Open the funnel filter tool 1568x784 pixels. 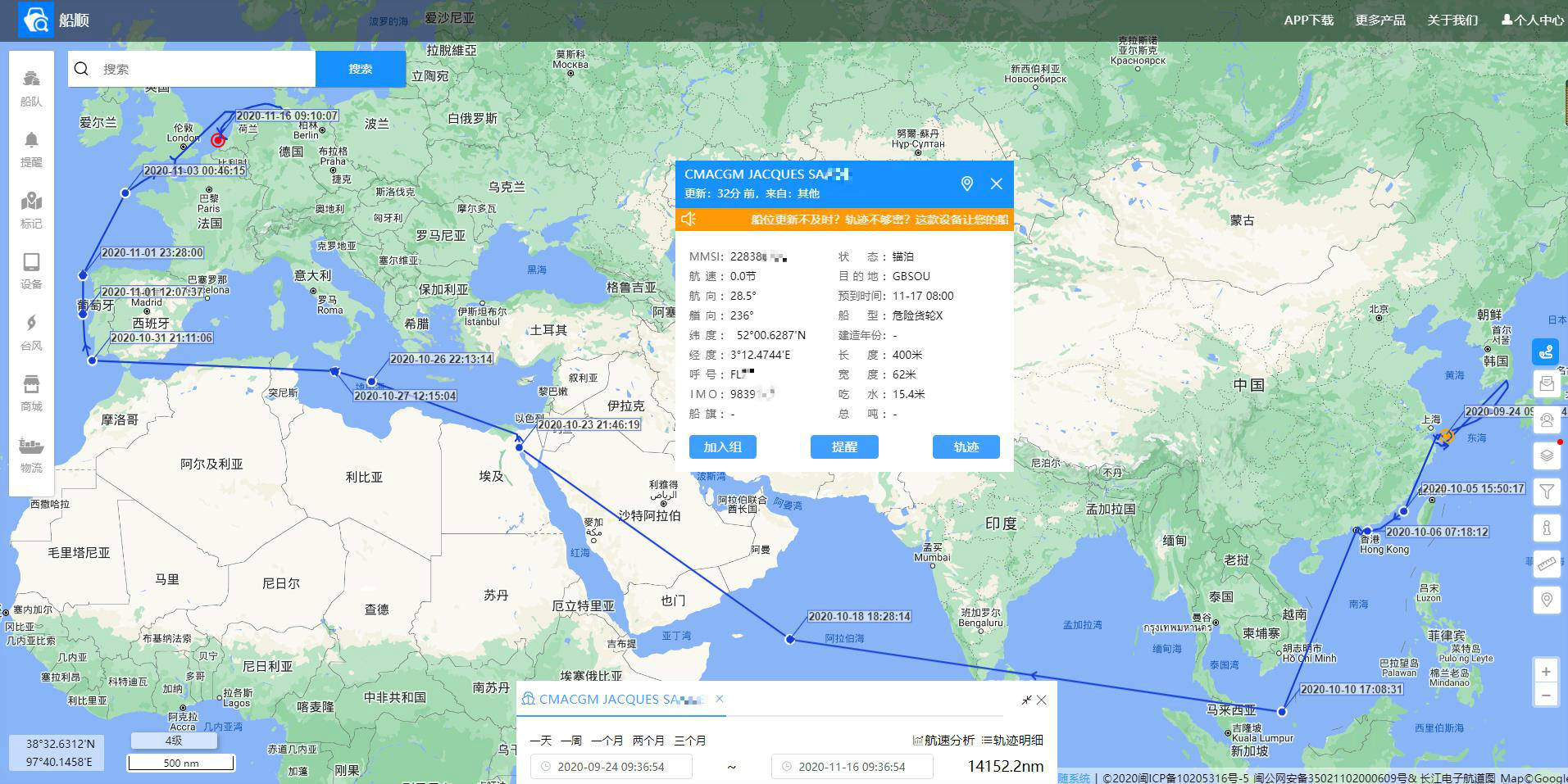1547,492
